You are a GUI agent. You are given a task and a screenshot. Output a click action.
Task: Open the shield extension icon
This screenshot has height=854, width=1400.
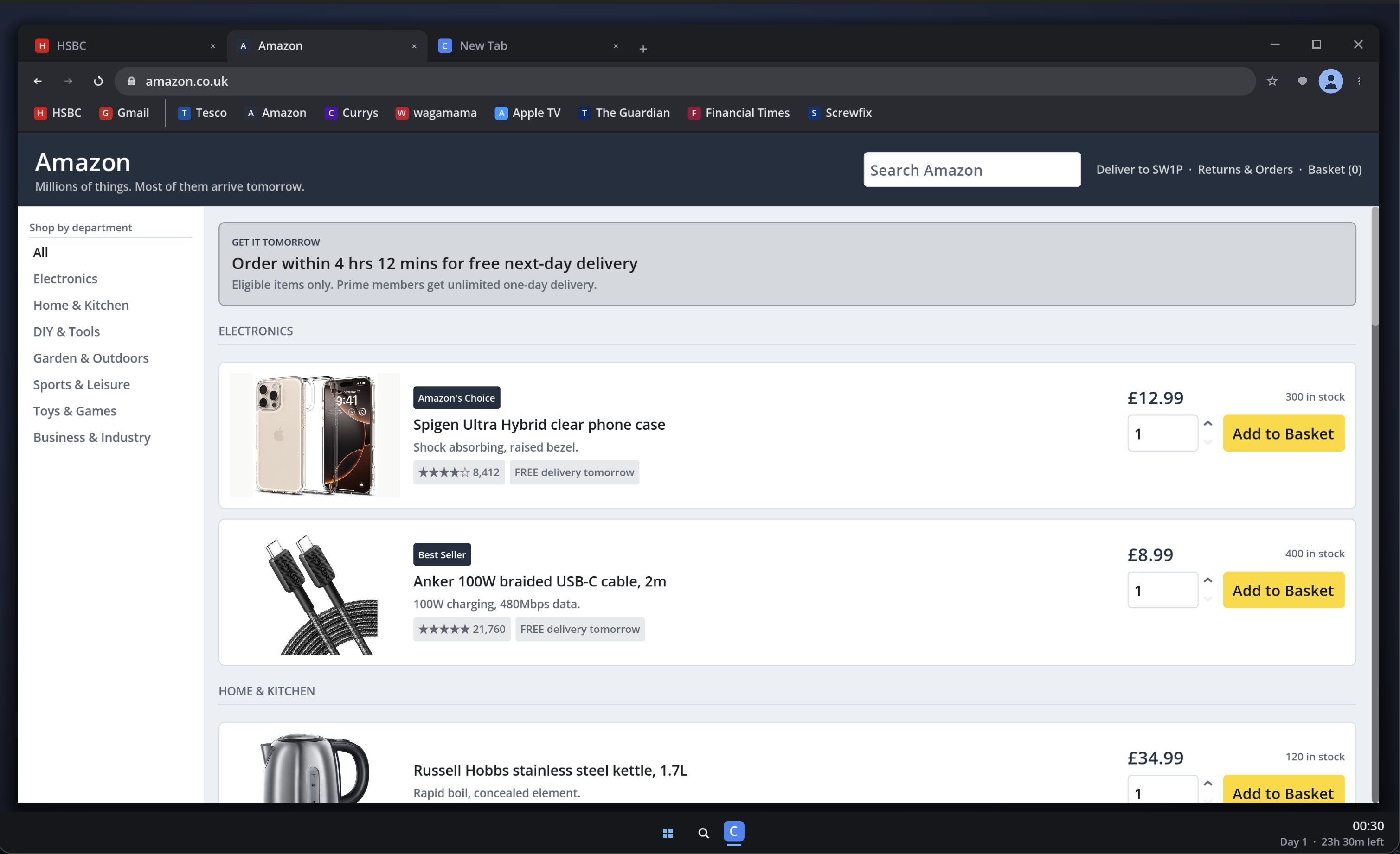(x=1302, y=81)
